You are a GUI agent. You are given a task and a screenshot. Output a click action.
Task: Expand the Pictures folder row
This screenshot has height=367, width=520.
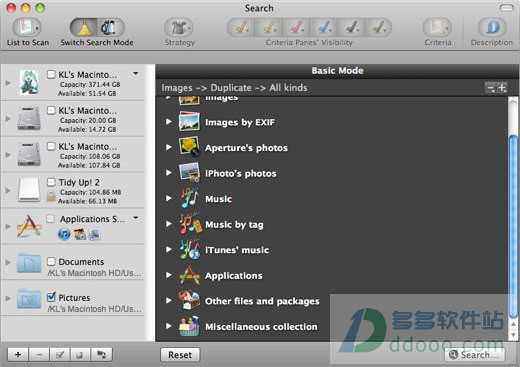pyautogui.click(x=8, y=298)
